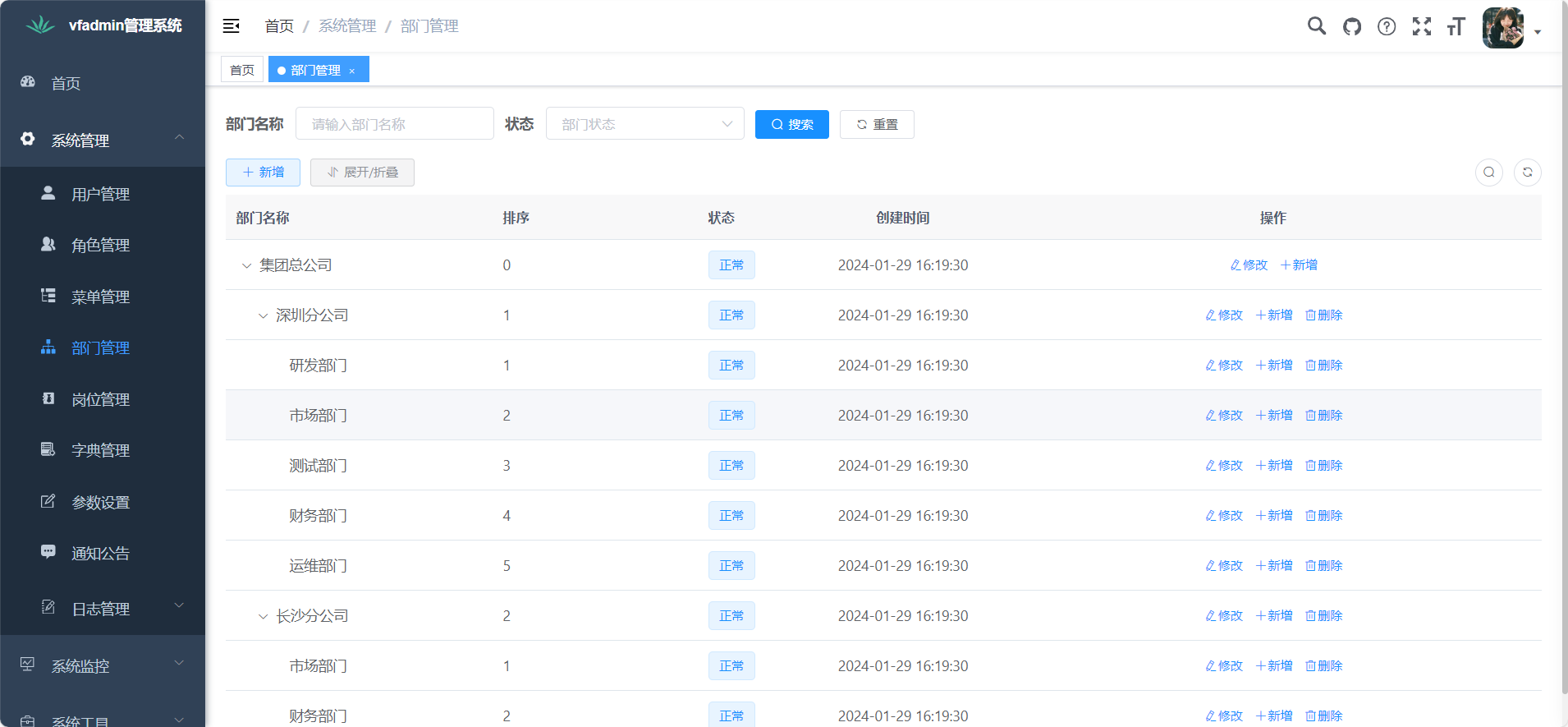Open the 部门状态 dropdown

[x=644, y=124]
